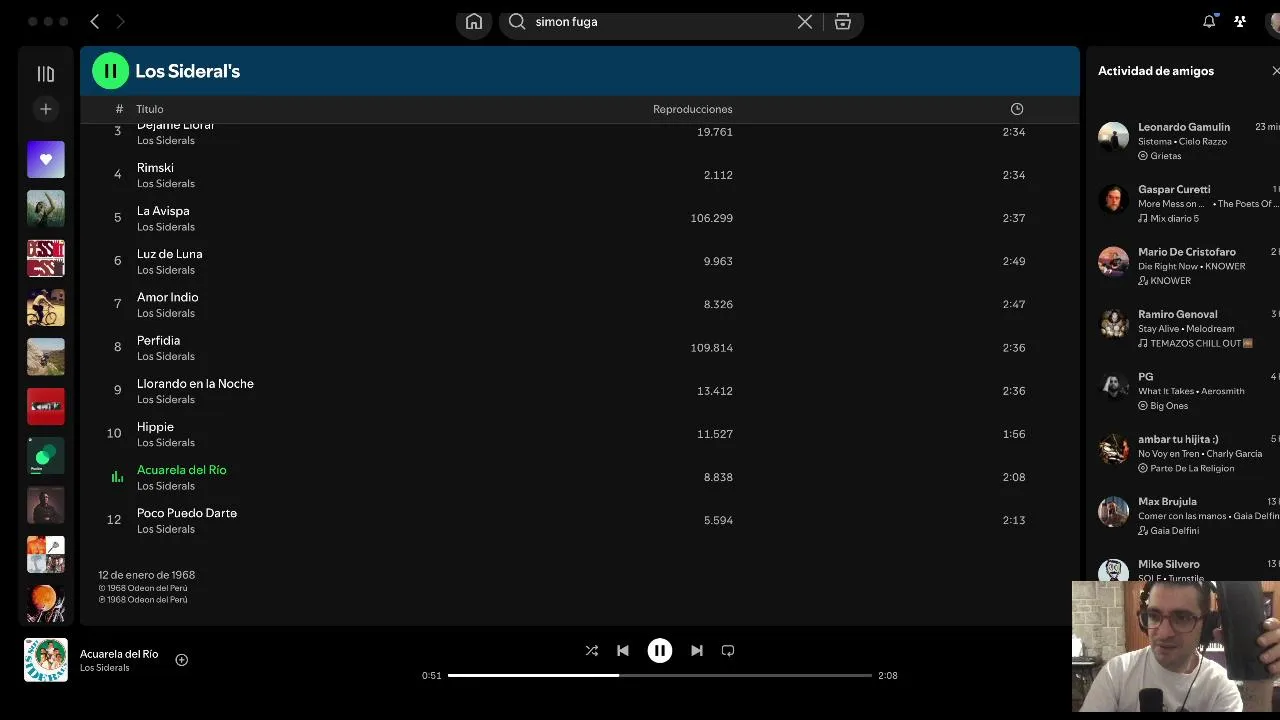Open the cyclist cover playlist in sidebar
The image size is (1280, 720).
coord(46,308)
